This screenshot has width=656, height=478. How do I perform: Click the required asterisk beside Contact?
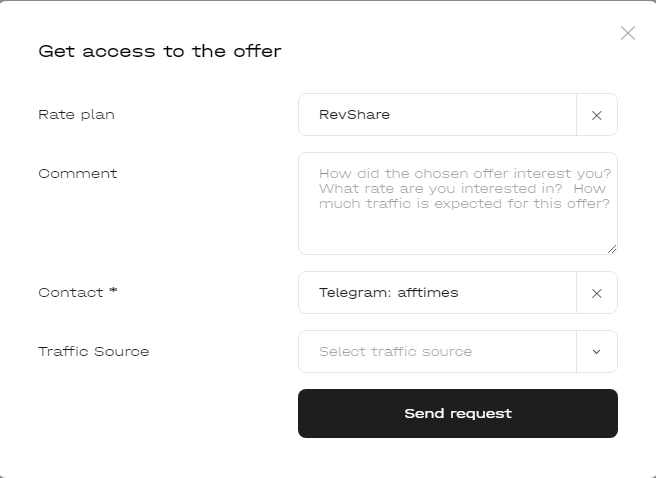pos(113,292)
